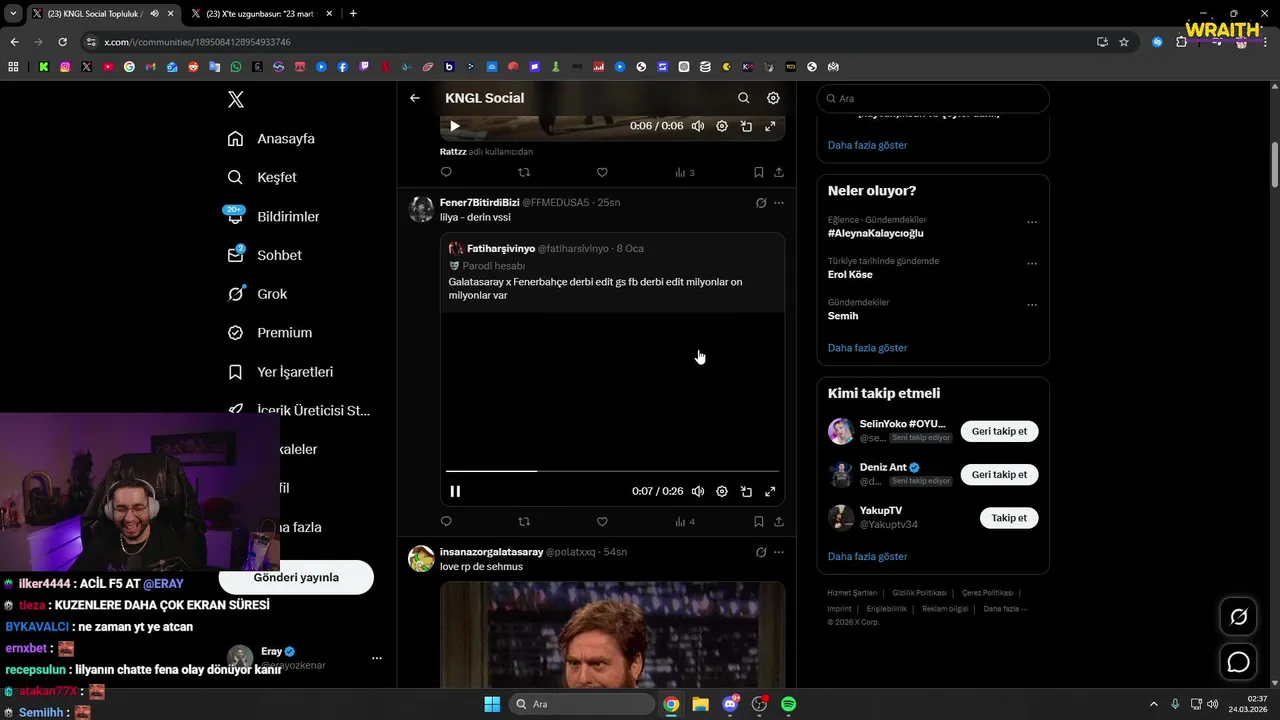Follow back Deniz Ant
The height and width of the screenshot is (720, 1280).
[x=999, y=474]
